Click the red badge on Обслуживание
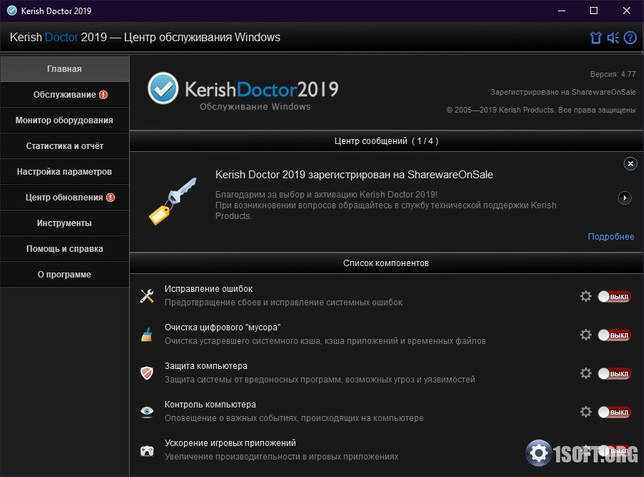The image size is (644, 477). tap(104, 94)
